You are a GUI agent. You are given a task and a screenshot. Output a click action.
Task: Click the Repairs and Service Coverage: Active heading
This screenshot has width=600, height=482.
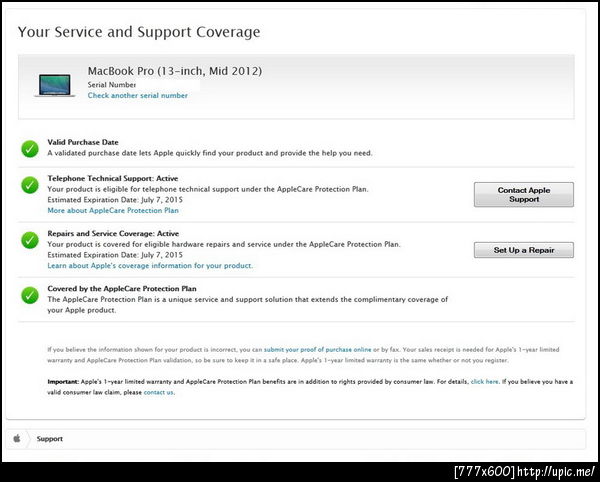pyautogui.click(x=113, y=233)
